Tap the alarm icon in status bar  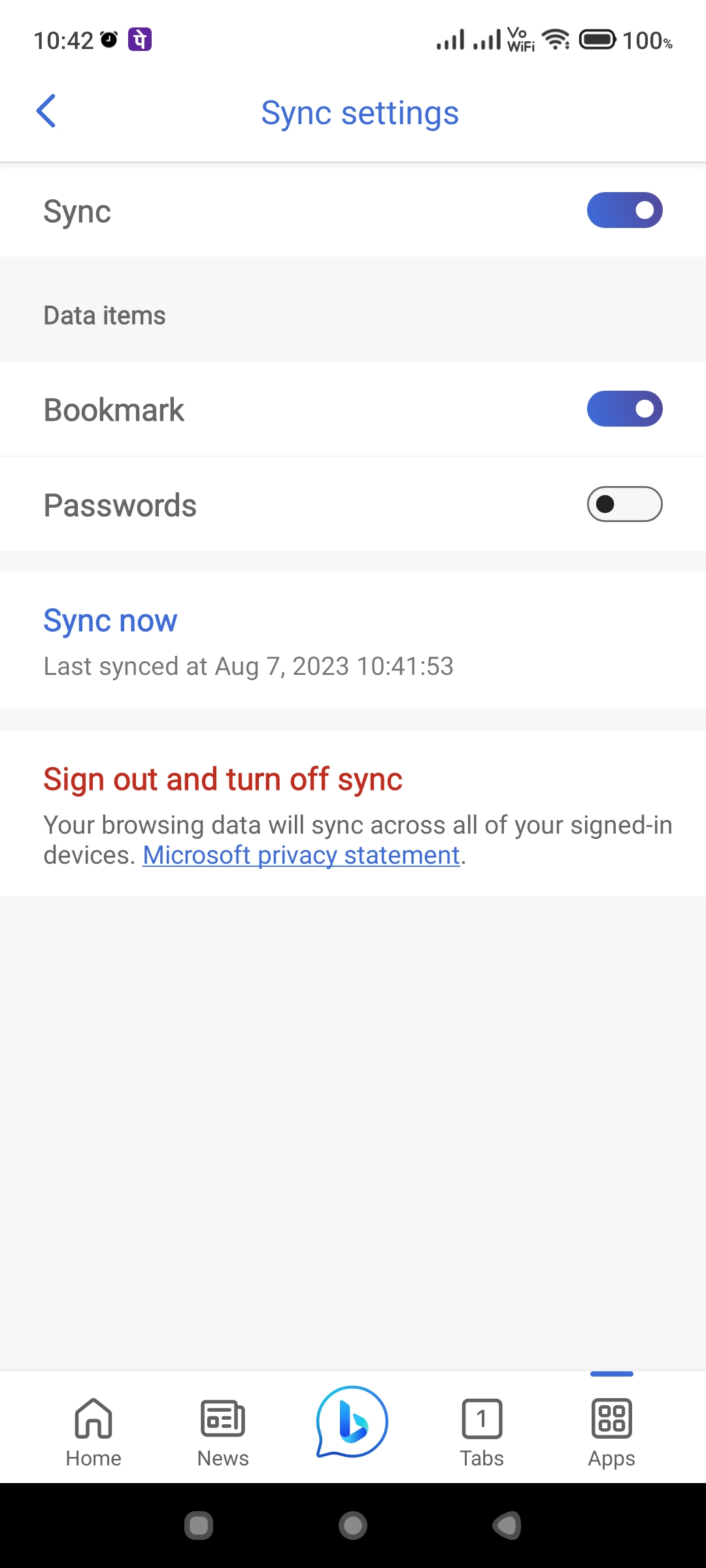coord(109,40)
